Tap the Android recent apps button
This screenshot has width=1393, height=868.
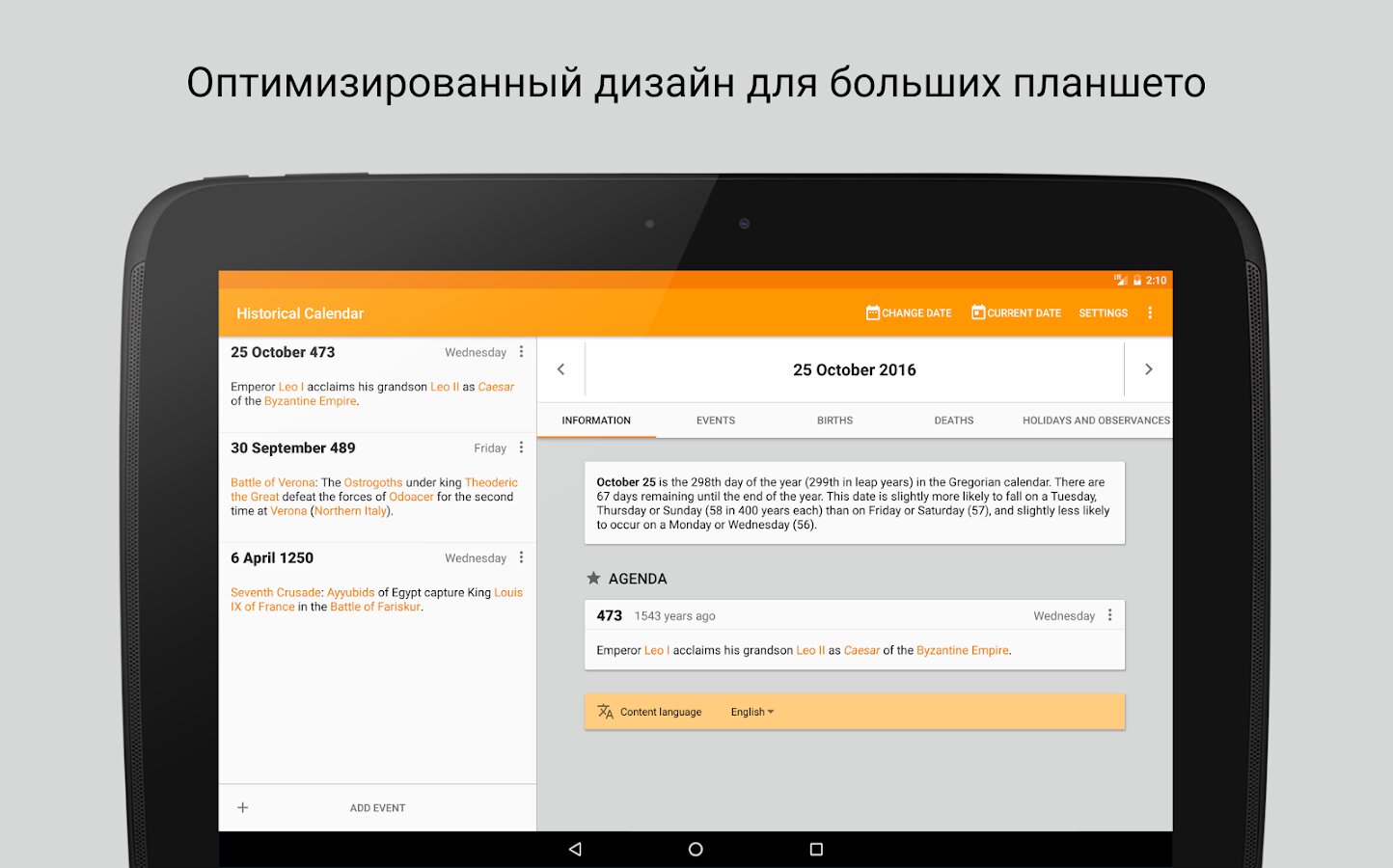point(816,849)
